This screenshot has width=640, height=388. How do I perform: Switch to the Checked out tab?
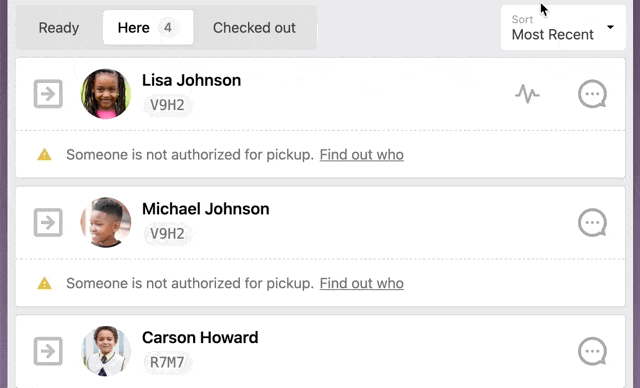(x=254, y=28)
